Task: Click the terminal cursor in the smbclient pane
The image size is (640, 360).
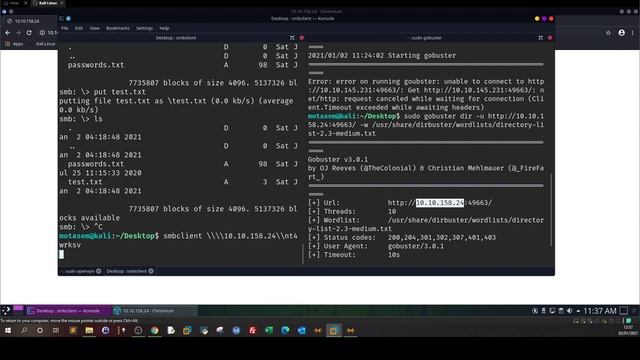Action: click(61, 254)
